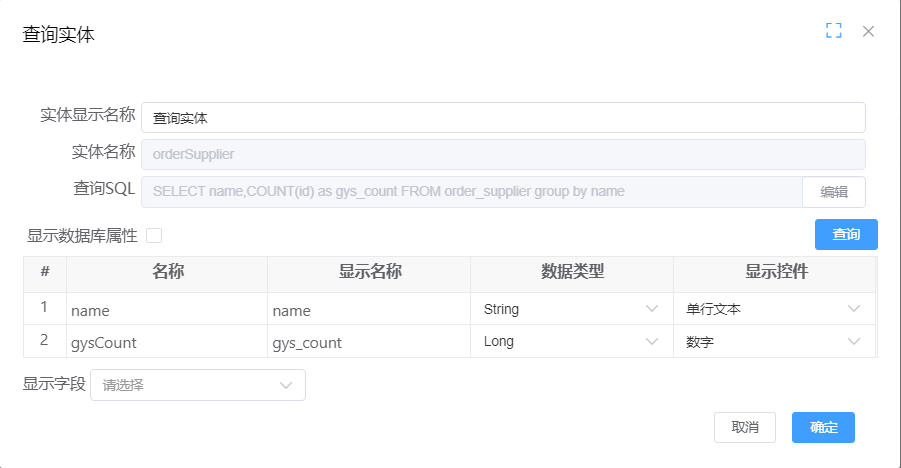
Task: Close the 查询实体 dialog
Action: point(868,31)
